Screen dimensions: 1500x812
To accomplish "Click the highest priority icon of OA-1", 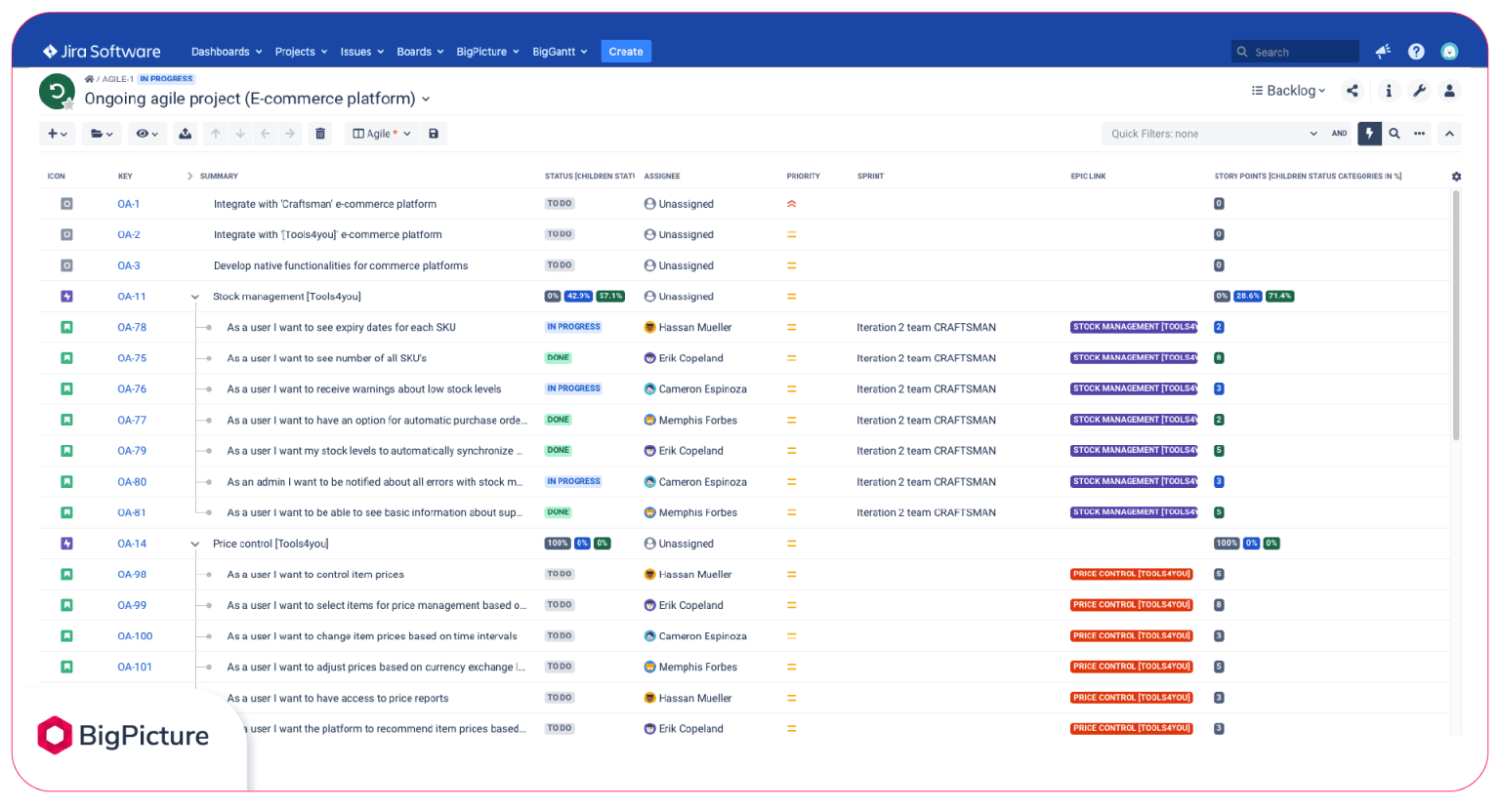I will point(792,204).
